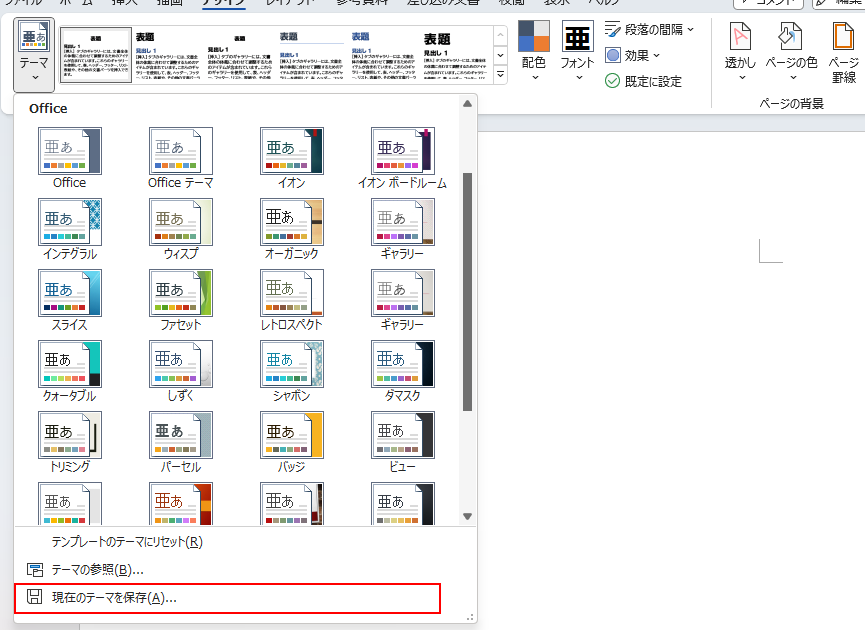The height and width of the screenshot is (630, 865).
Task: Expand the style set gallery more button
Action: tap(500, 74)
